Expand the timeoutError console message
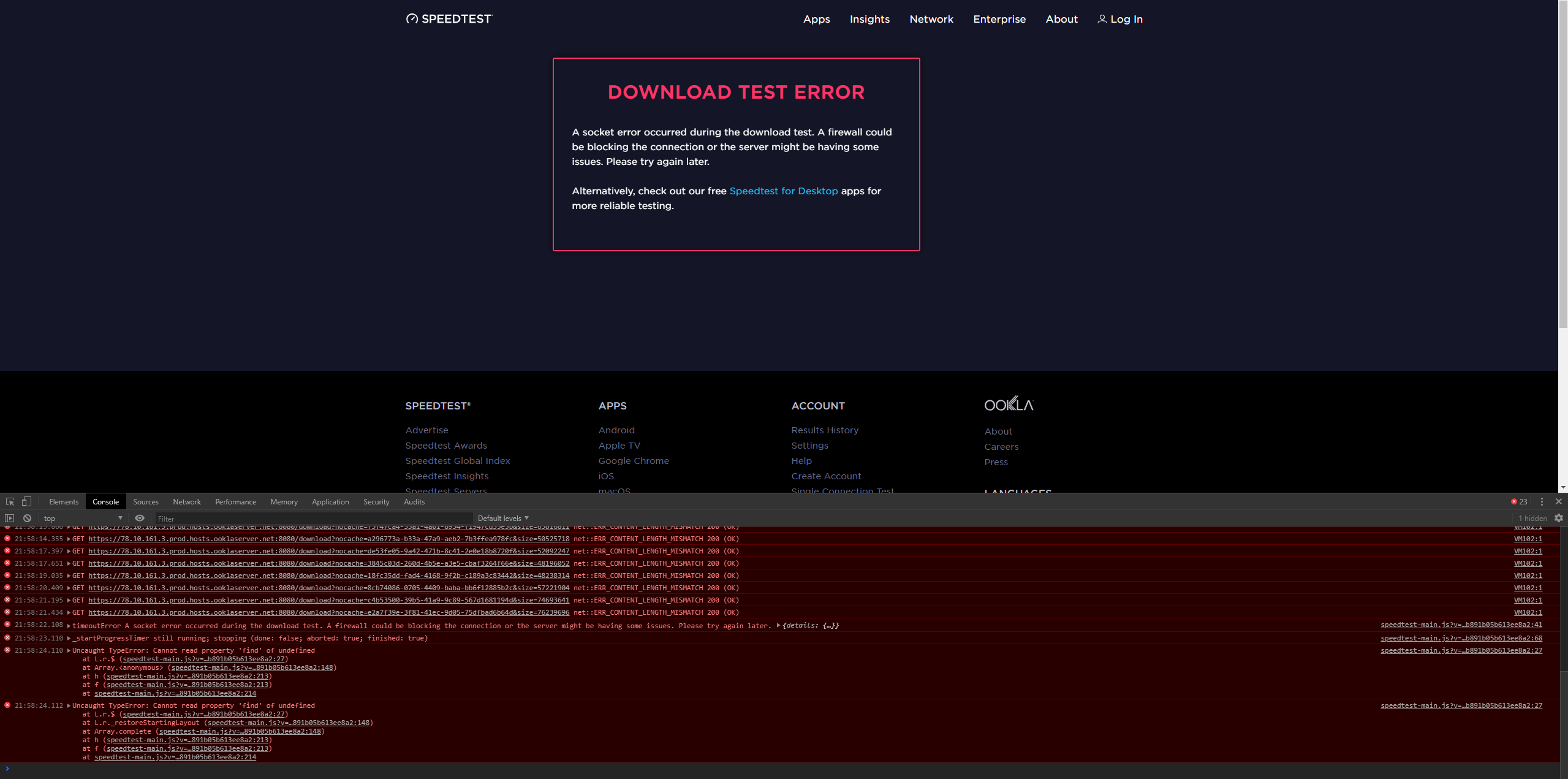Viewport: 1568px width, 779px height. (x=69, y=626)
